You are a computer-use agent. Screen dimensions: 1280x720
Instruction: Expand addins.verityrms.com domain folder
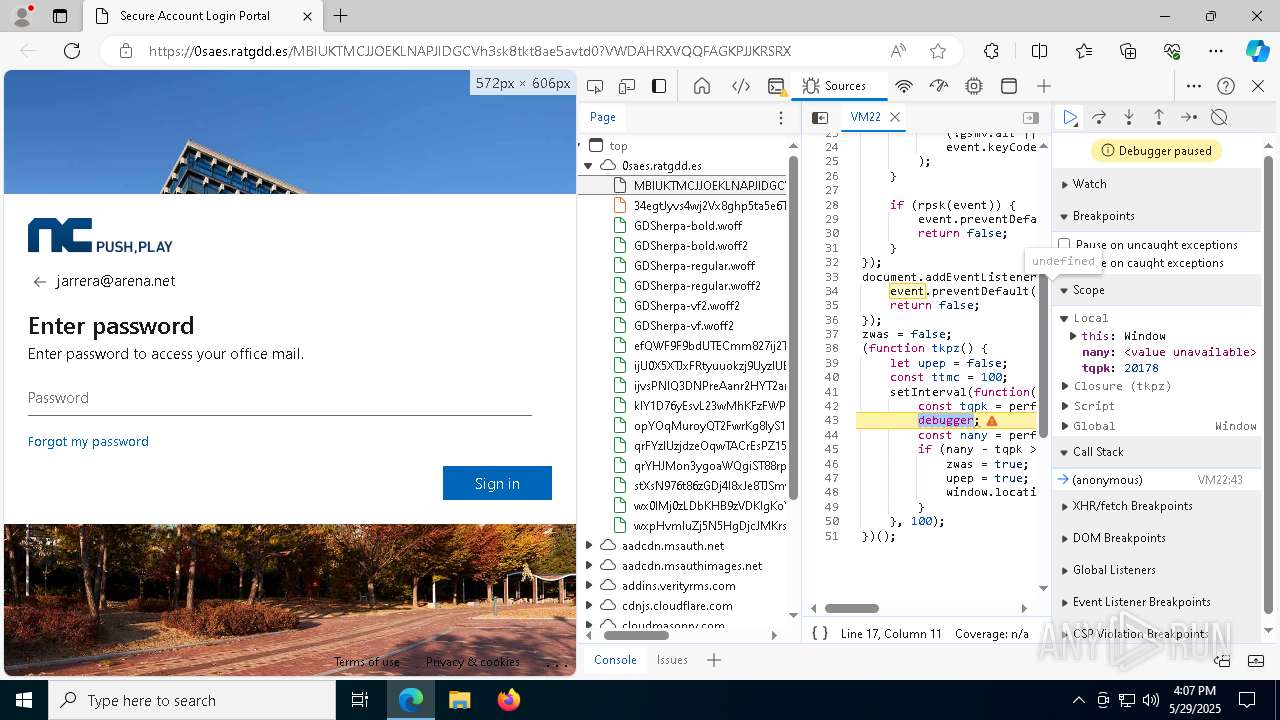pos(590,586)
